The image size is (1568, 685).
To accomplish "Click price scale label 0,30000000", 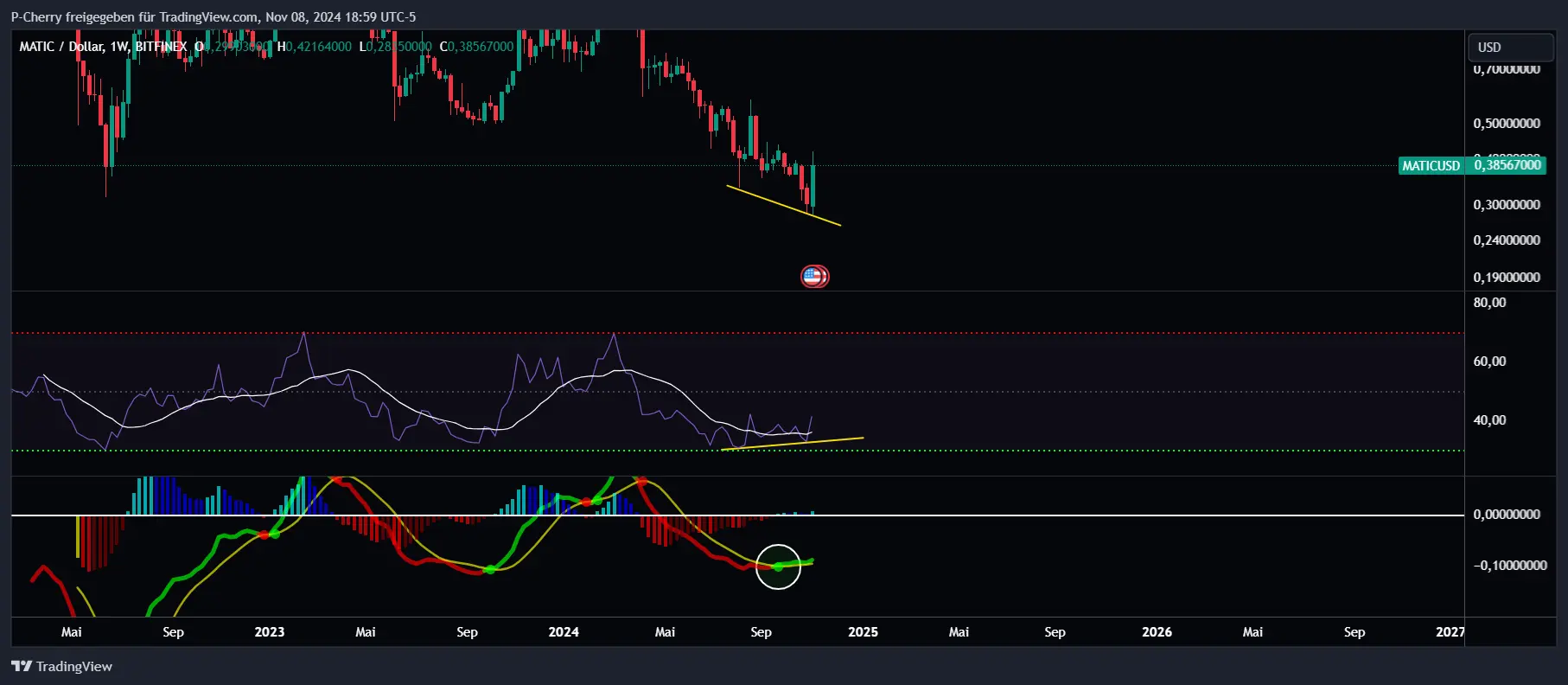I will 1507,205.
